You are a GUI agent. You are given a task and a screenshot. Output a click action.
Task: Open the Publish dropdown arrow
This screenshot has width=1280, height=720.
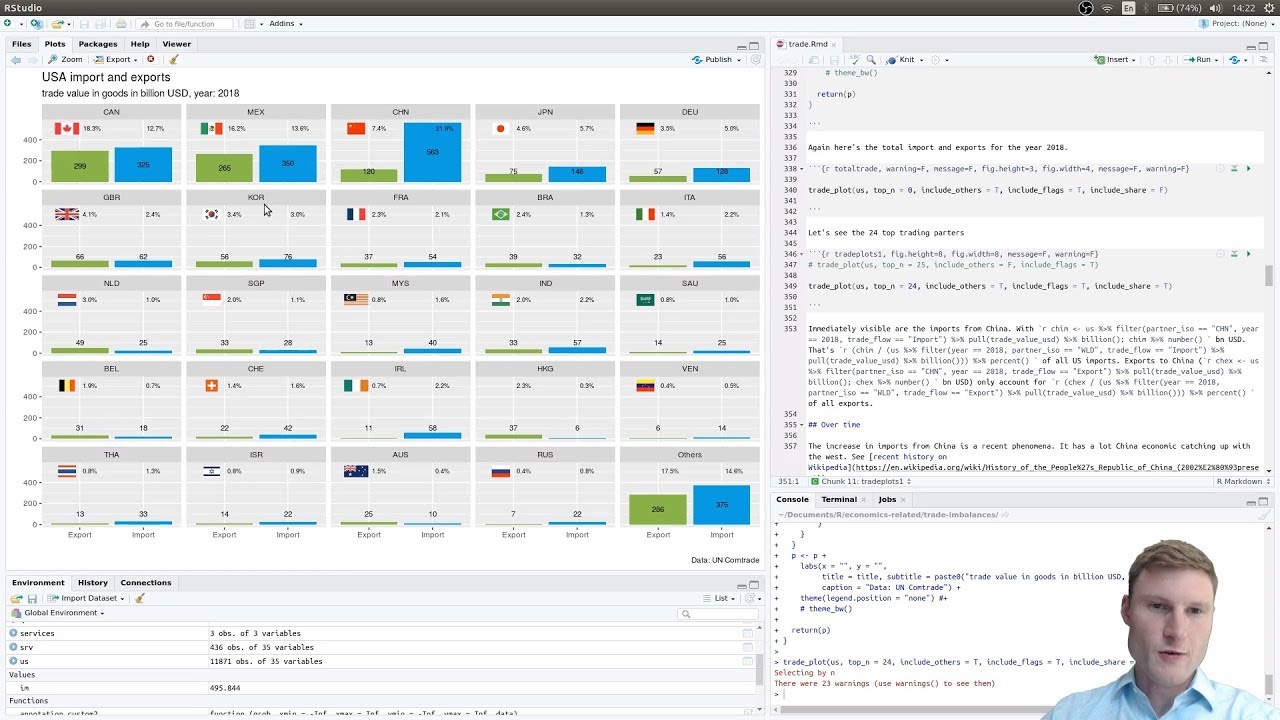(739, 60)
